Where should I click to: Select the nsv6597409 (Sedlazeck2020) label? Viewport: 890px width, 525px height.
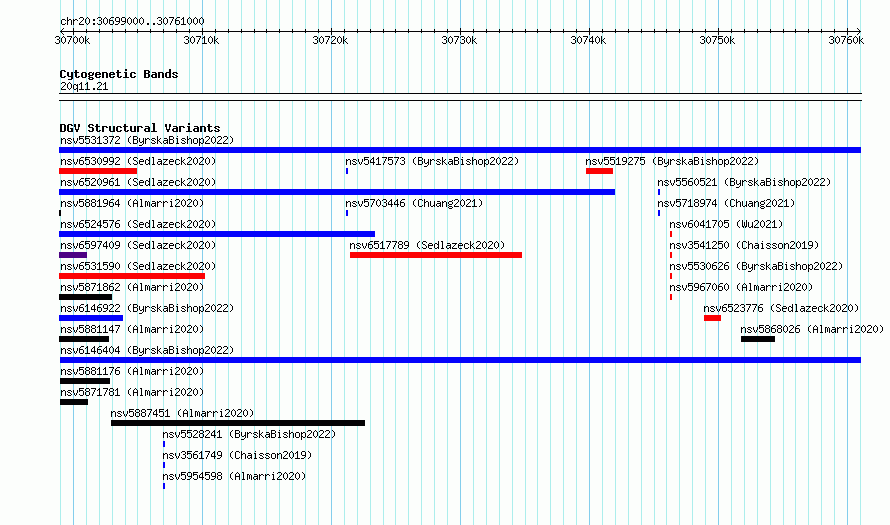point(138,245)
